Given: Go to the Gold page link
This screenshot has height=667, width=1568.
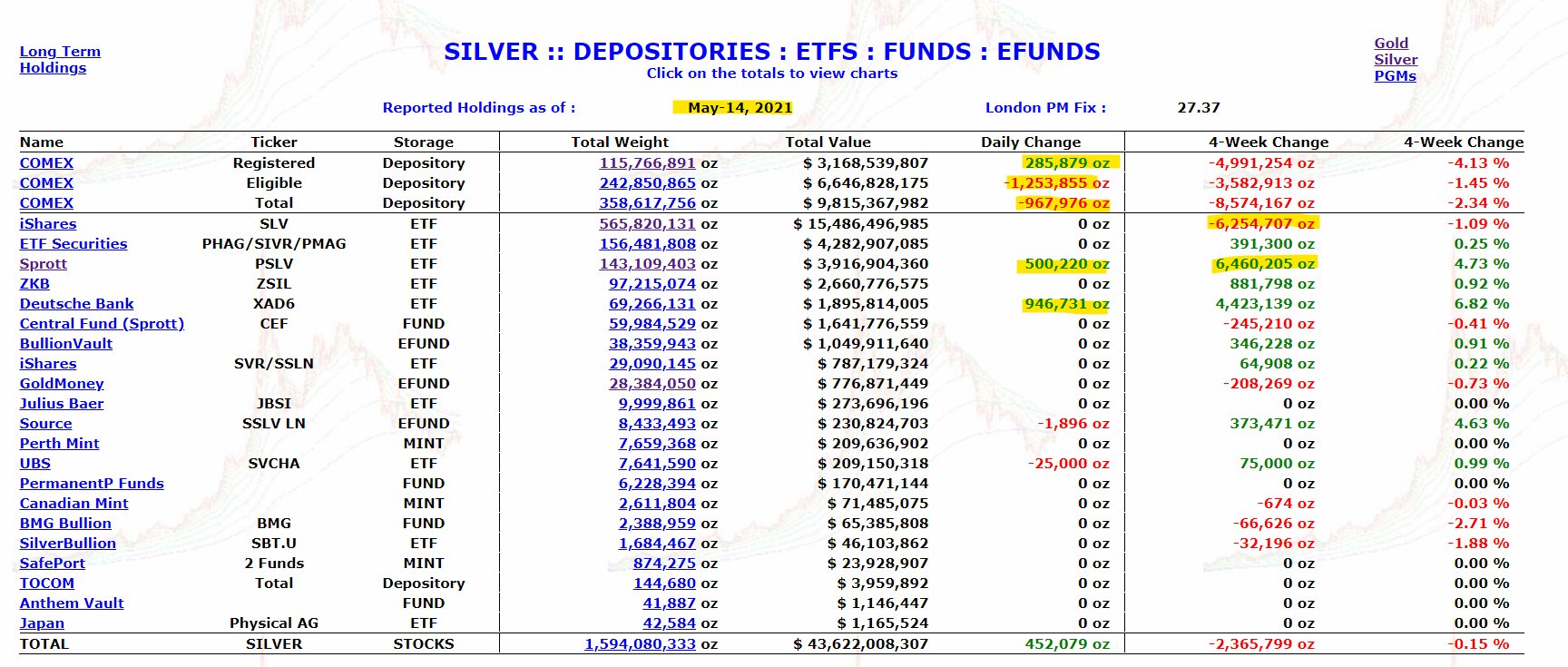Looking at the screenshot, I should pos(1391,43).
